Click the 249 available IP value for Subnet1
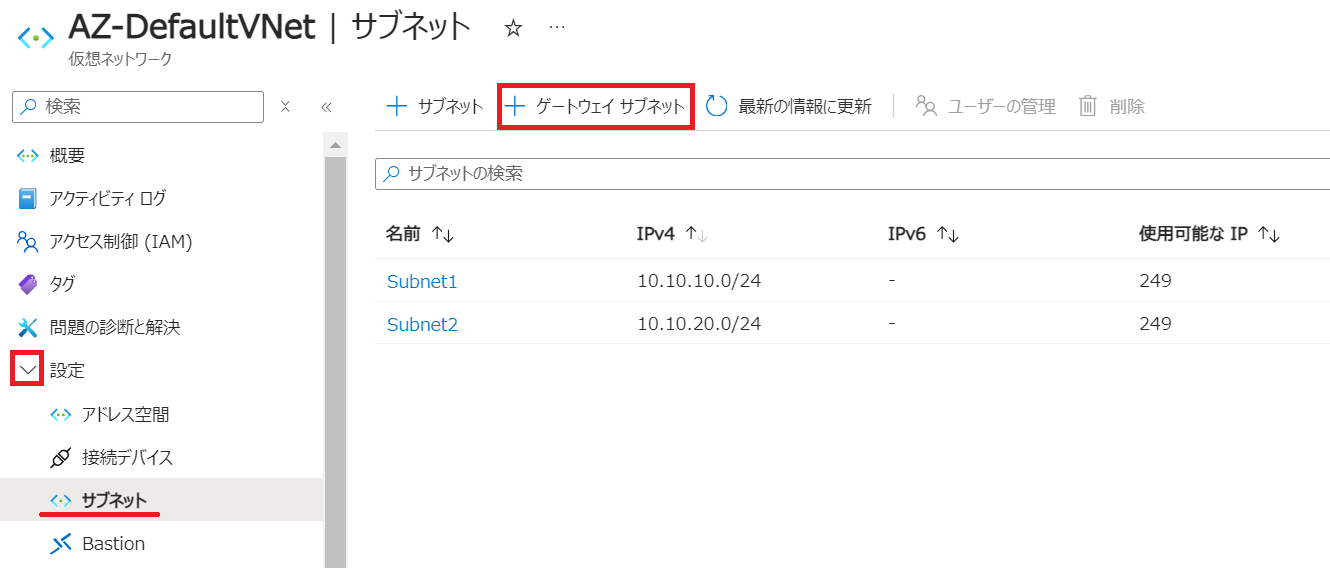The width and height of the screenshot is (1330, 568). coord(1155,281)
